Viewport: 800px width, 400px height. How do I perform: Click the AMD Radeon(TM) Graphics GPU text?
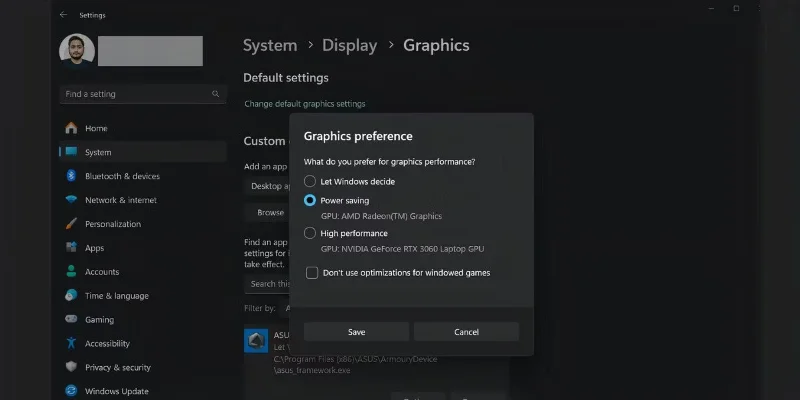pos(381,216)
